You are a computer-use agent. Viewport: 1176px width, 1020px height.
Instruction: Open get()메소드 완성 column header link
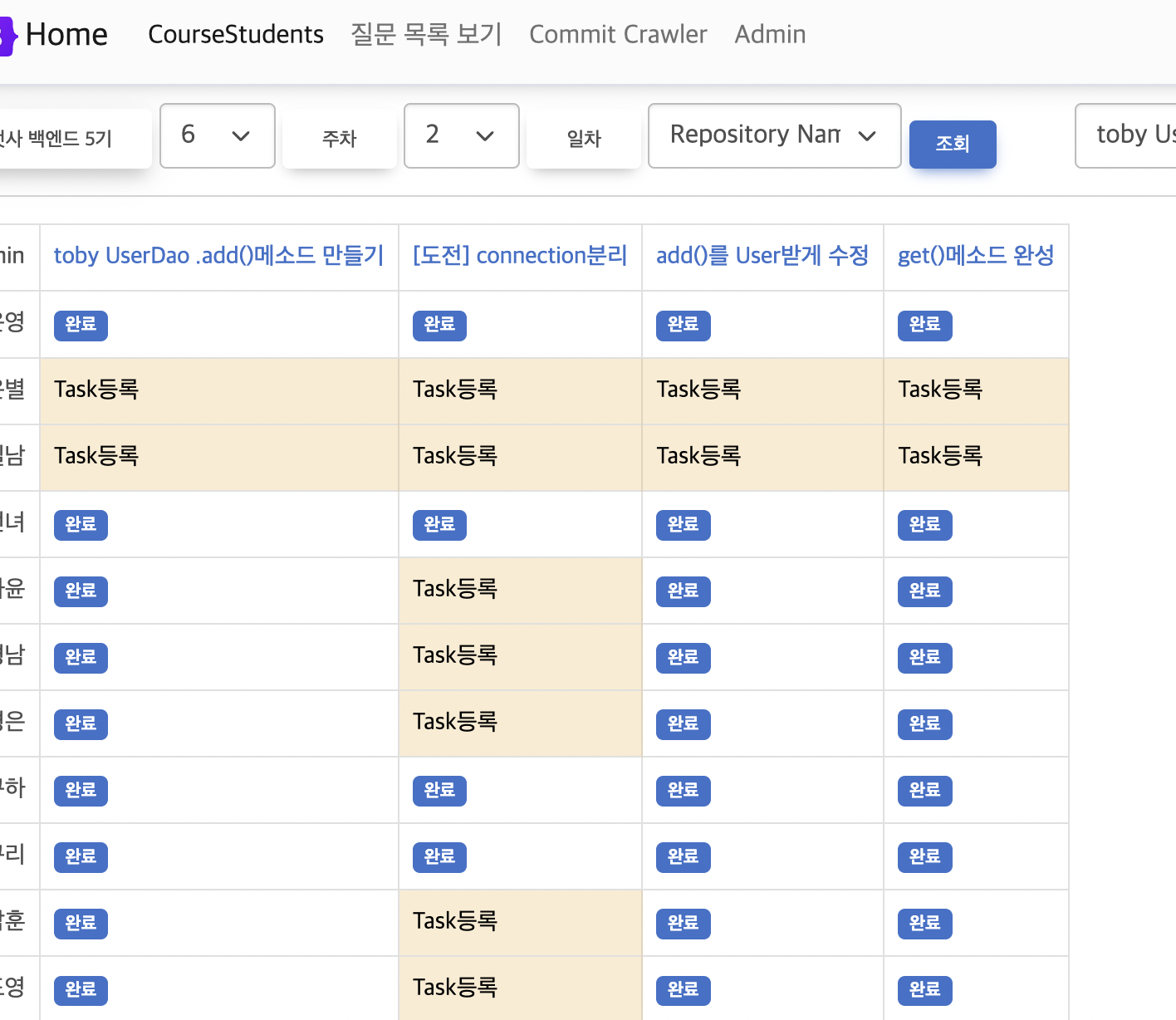pyautogui.click(x=976, y=256)
